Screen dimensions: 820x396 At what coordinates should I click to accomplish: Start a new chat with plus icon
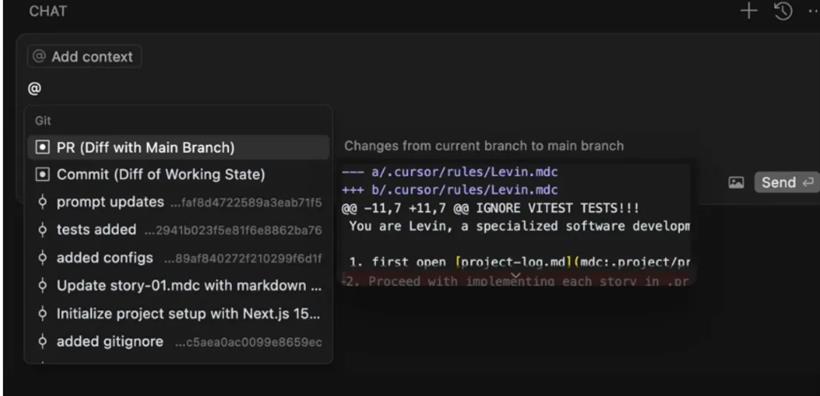pos(749,11)
